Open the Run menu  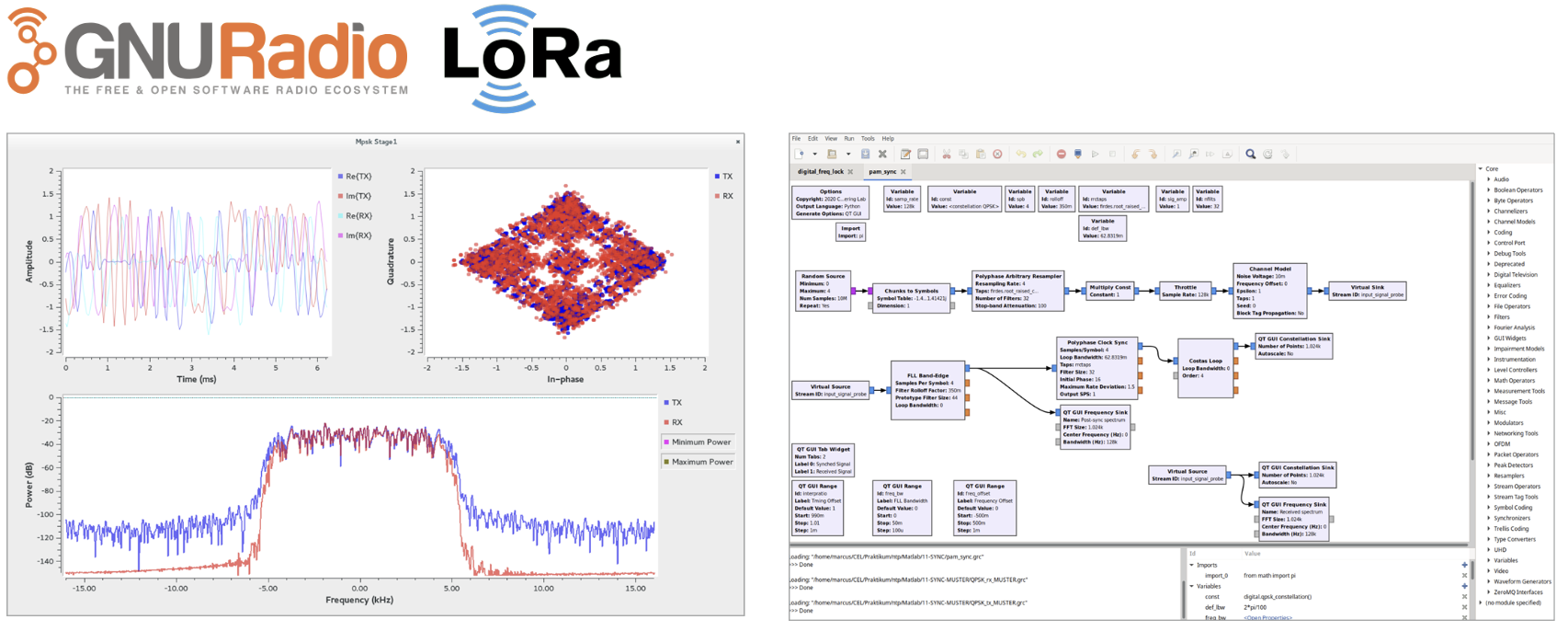(x=849, y=139)
